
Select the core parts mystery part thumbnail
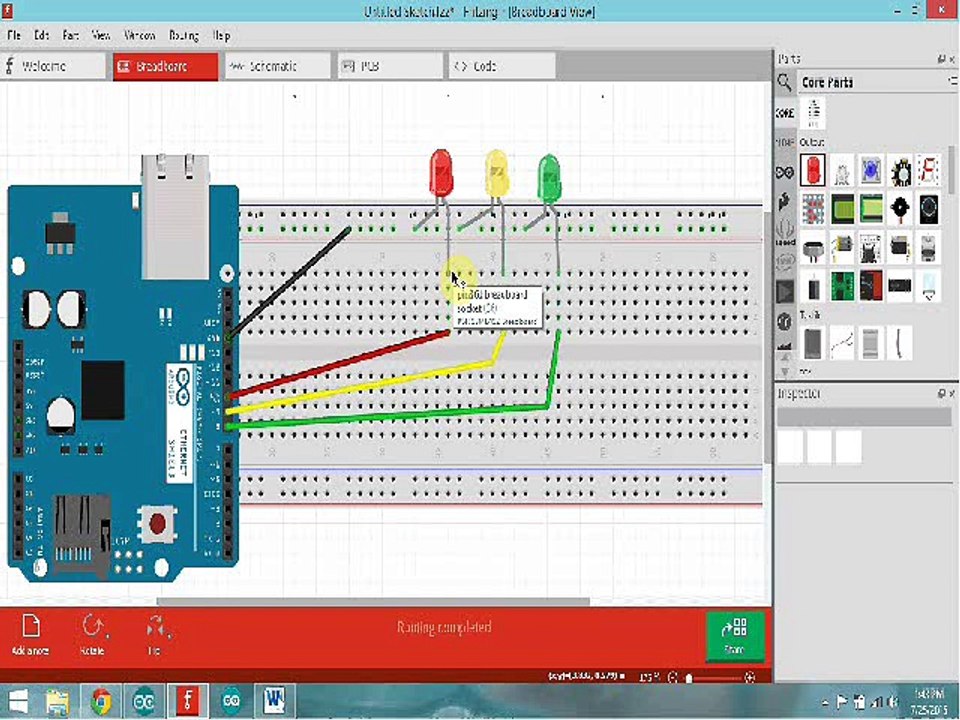tap(813, 113)
